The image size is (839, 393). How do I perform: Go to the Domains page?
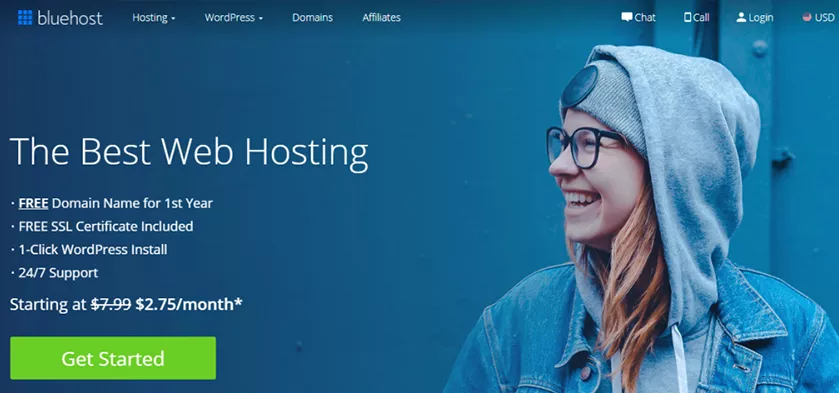[312, 18]
